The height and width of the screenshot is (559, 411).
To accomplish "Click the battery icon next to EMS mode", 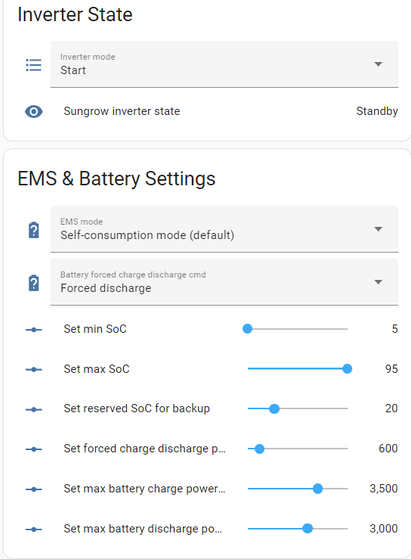I will coord(34,230).
